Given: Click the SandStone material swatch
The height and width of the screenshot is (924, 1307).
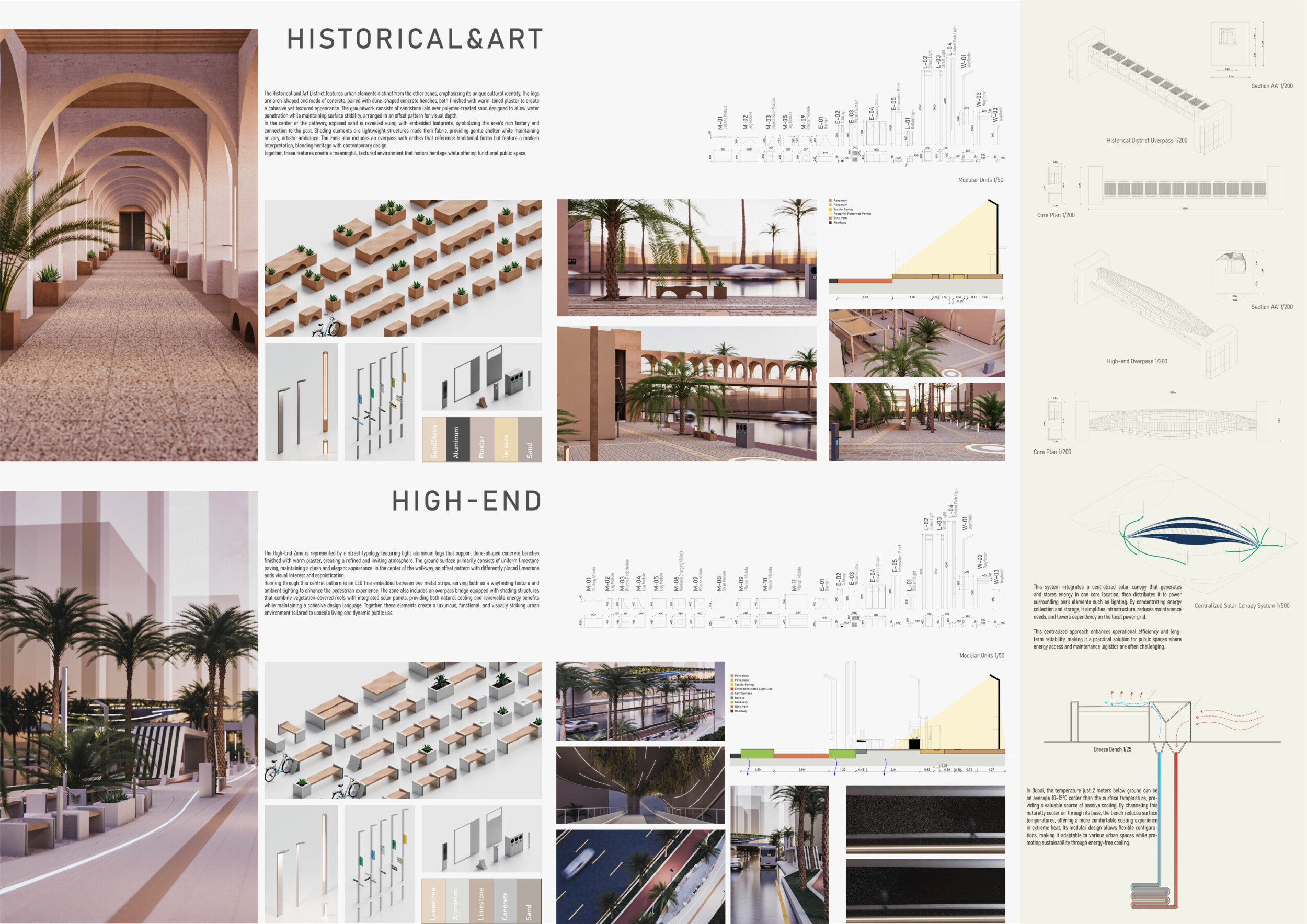Looking at the screenshot, I should click(434, 438).
